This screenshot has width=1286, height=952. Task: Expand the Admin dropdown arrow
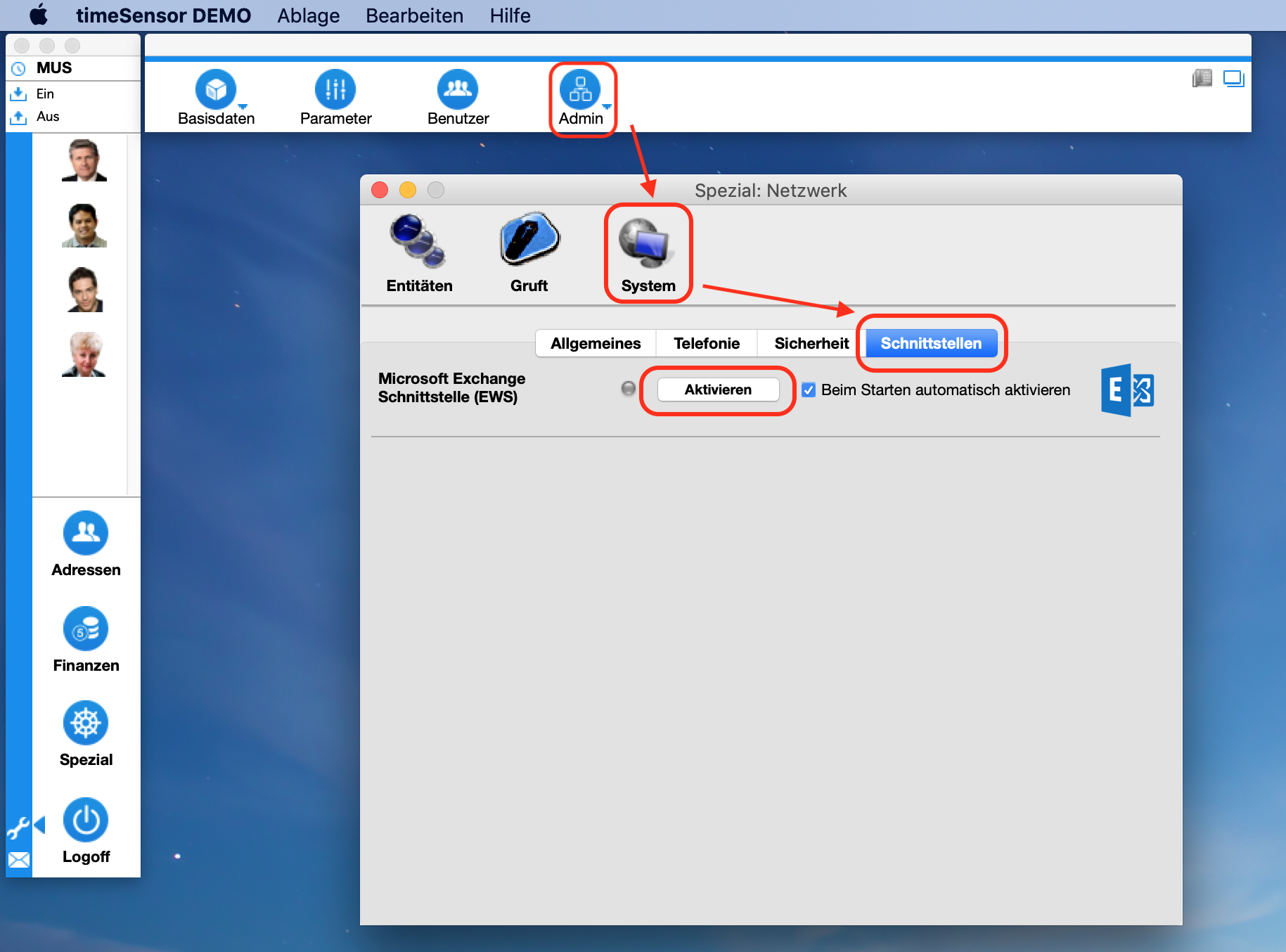click(x=607, y=107)
